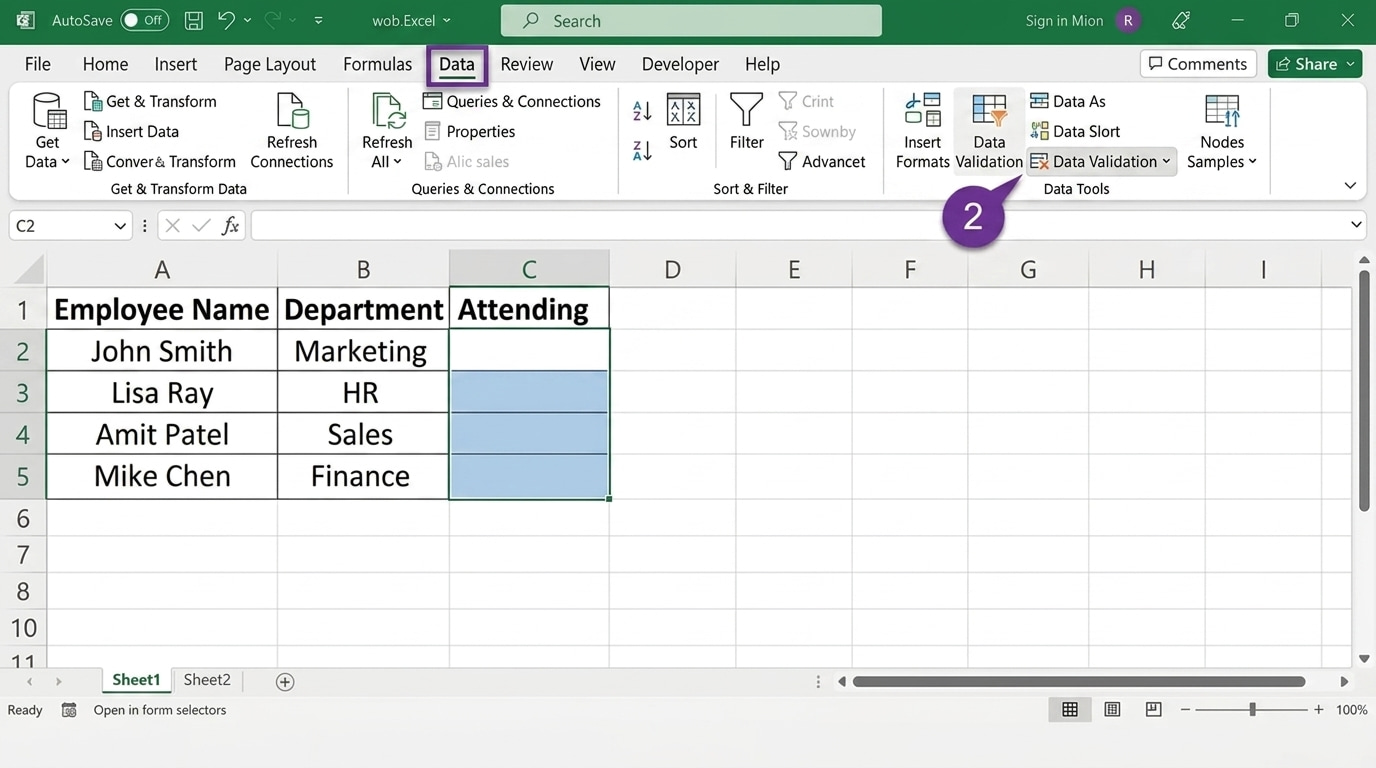Image resolution: width=1376 pixels, height=768 pixels.
Task: Switch to the View tab
Action: (x=597, y=64)
